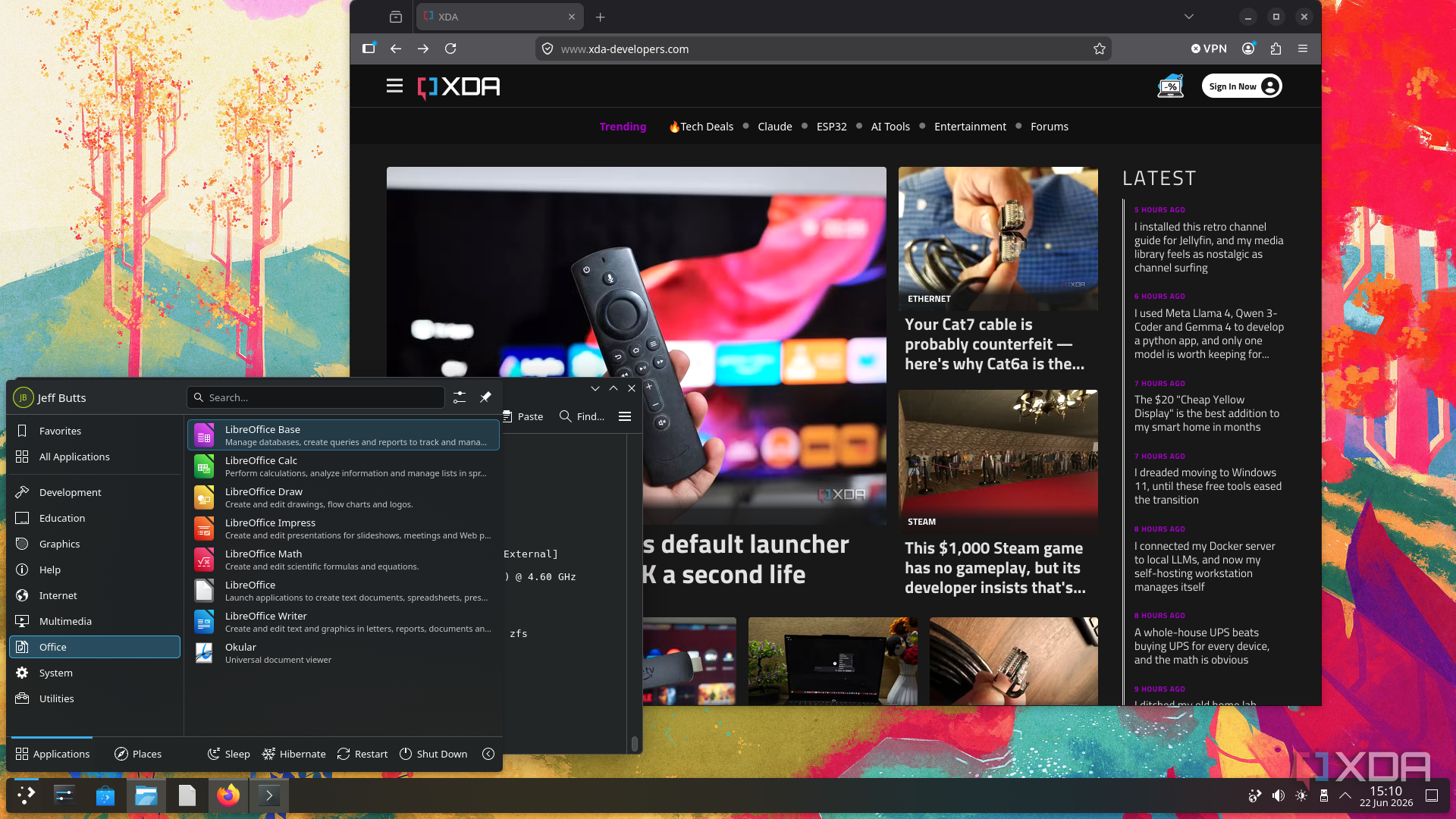
Task: Launch LibreOffice Impress
Action: coord(344,529)
